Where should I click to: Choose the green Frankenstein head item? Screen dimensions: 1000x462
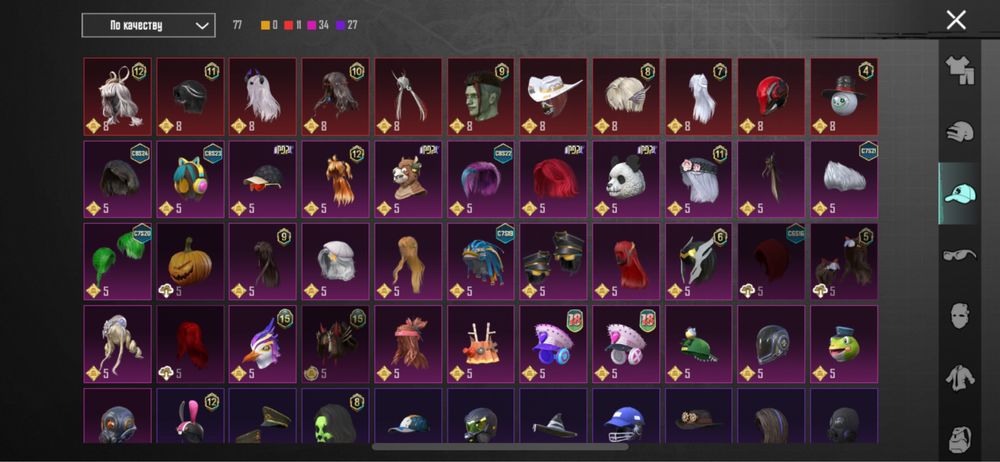(481, 96)
